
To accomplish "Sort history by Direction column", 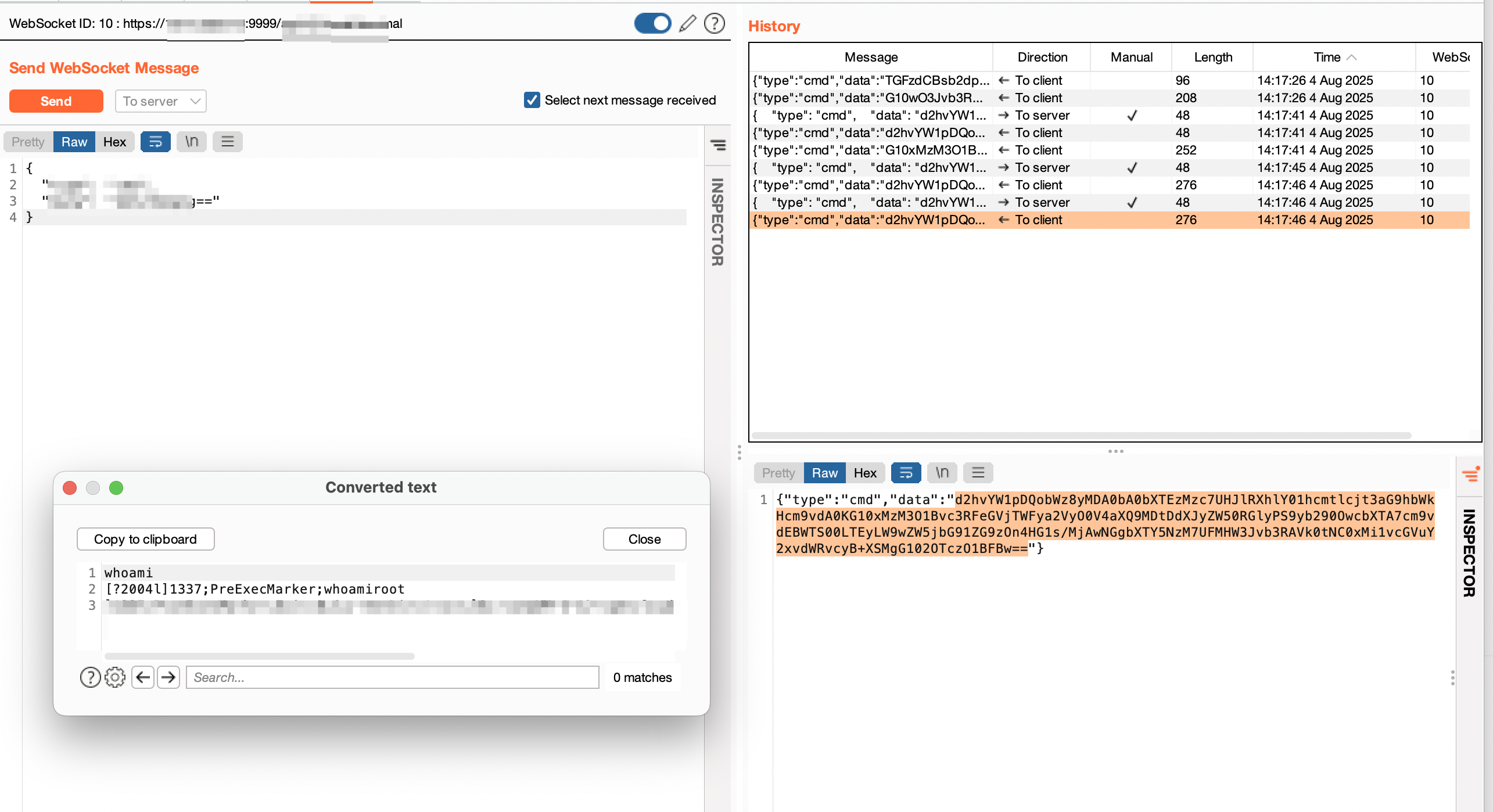I will tap(1042, 57).
